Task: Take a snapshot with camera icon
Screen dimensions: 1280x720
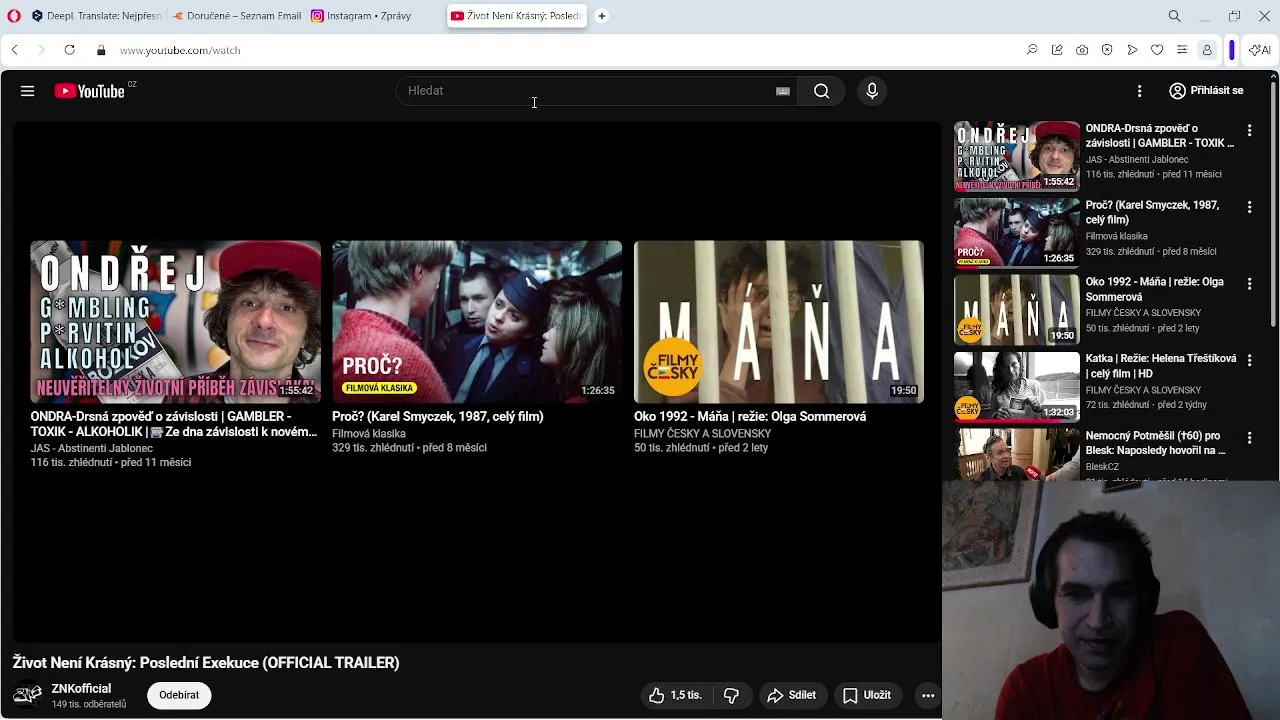Action: (1082, 50)
